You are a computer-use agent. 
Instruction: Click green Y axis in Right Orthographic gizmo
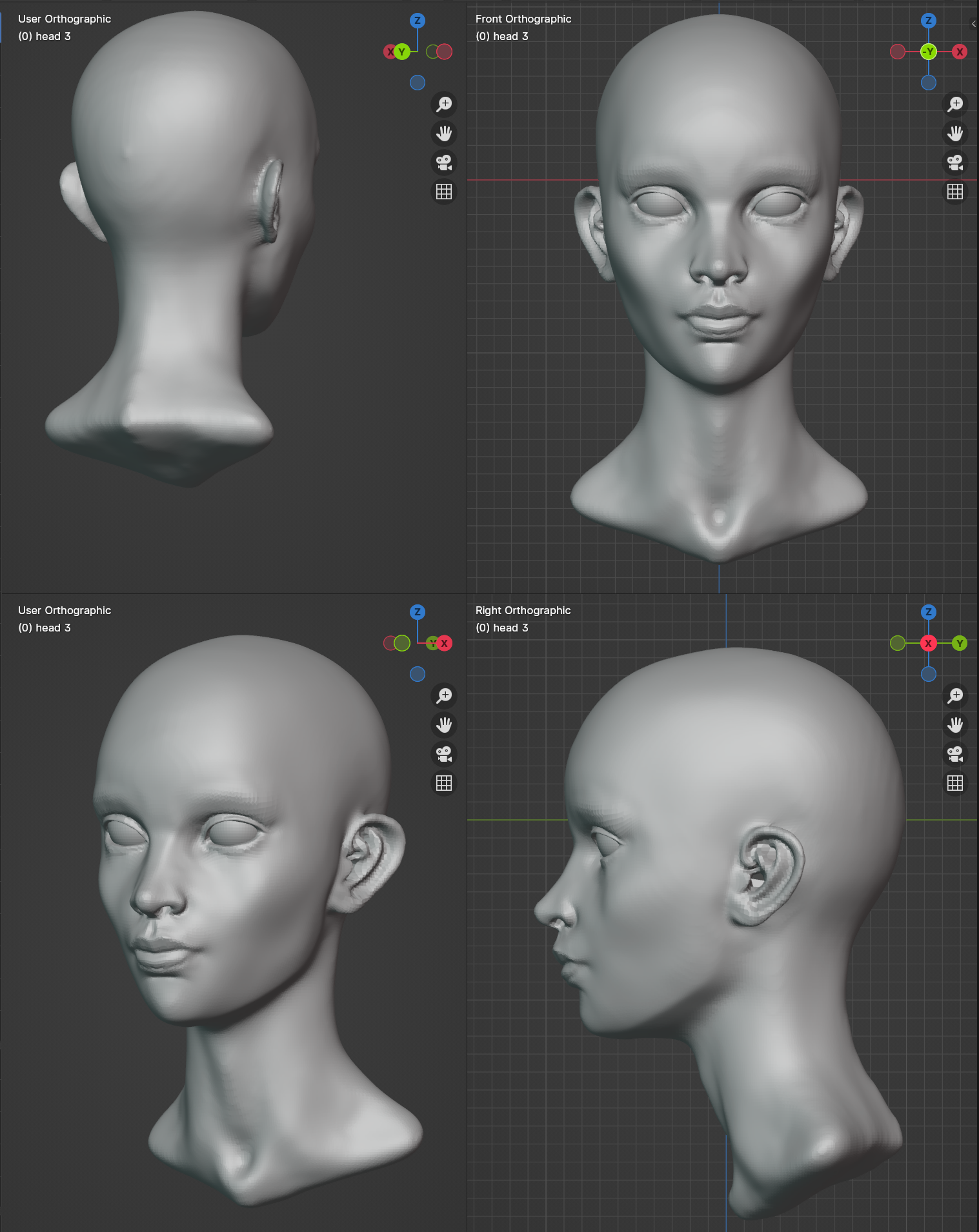tap(960, 643)
